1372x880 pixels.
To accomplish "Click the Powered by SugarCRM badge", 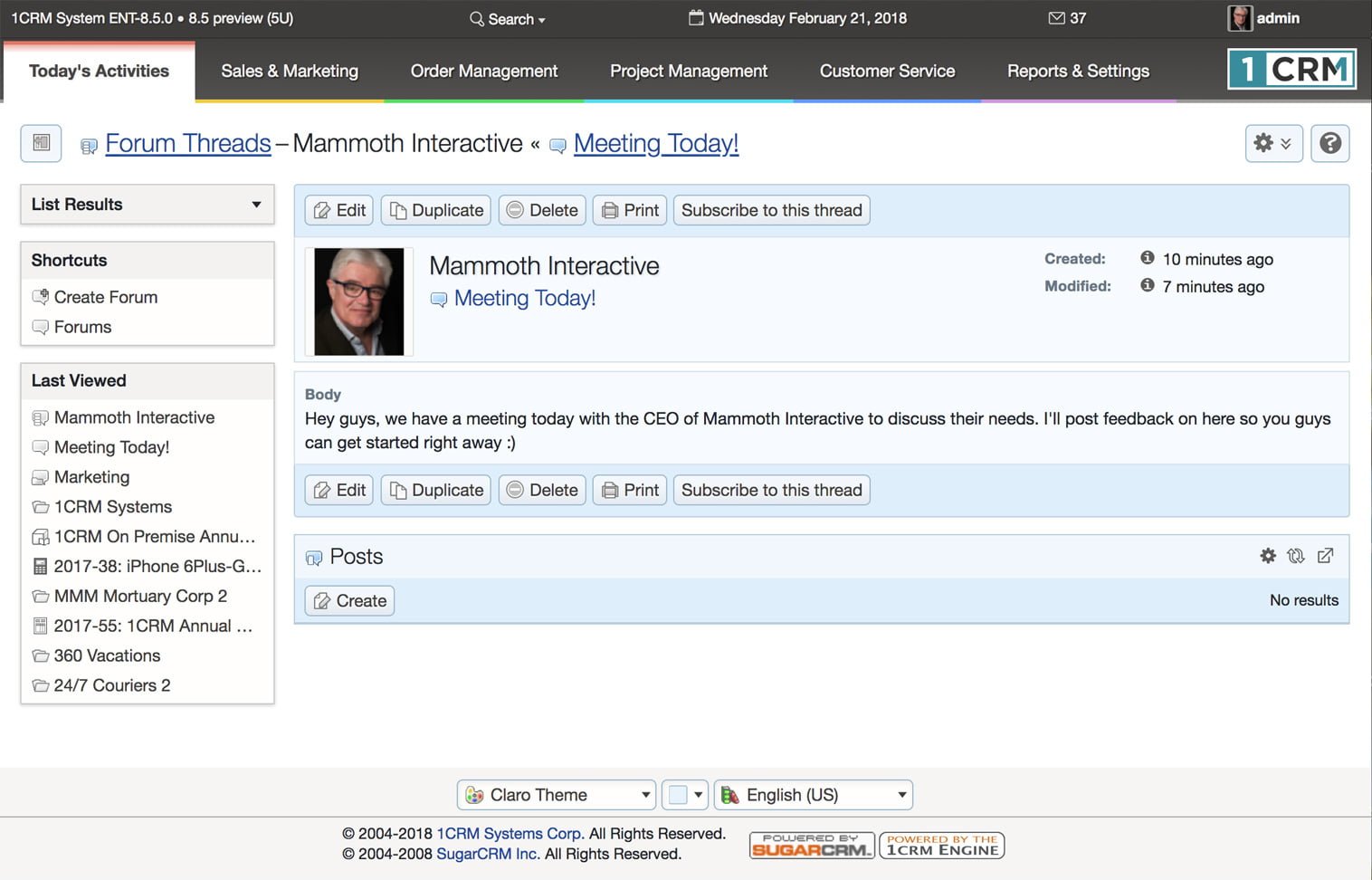I will click(812, 845).
